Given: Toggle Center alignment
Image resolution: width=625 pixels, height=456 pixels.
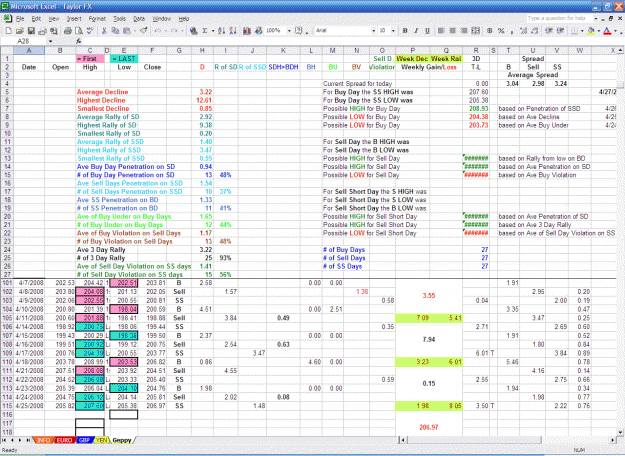Looking at the screenshot, I should click(x=452, y=31).
